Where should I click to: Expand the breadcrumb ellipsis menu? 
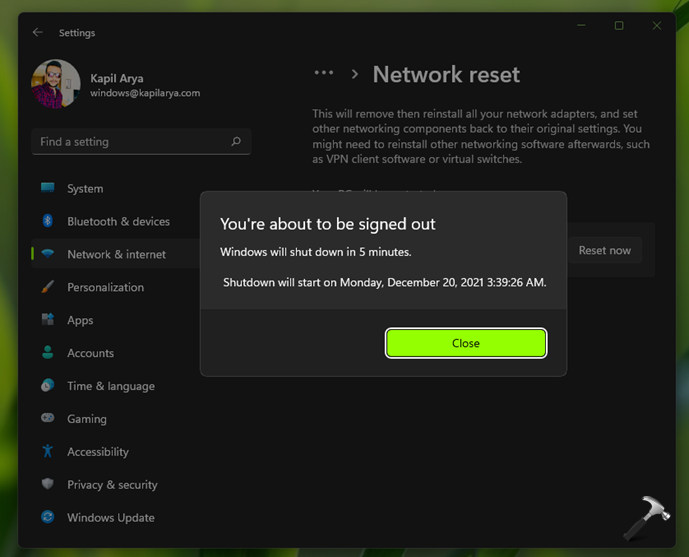pos(323,74)
